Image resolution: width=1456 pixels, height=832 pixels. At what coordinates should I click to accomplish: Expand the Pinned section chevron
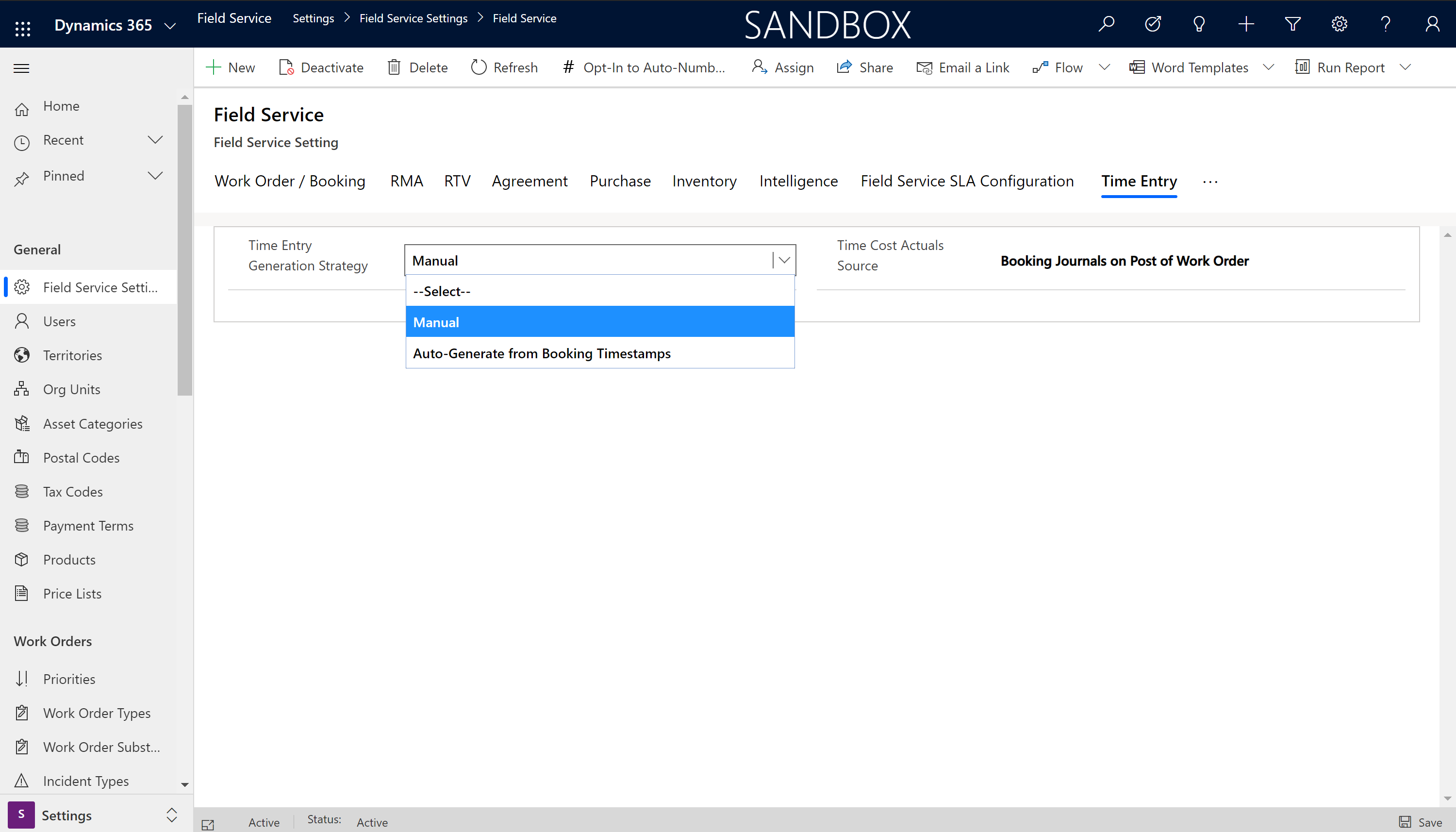tap(155, 175)
